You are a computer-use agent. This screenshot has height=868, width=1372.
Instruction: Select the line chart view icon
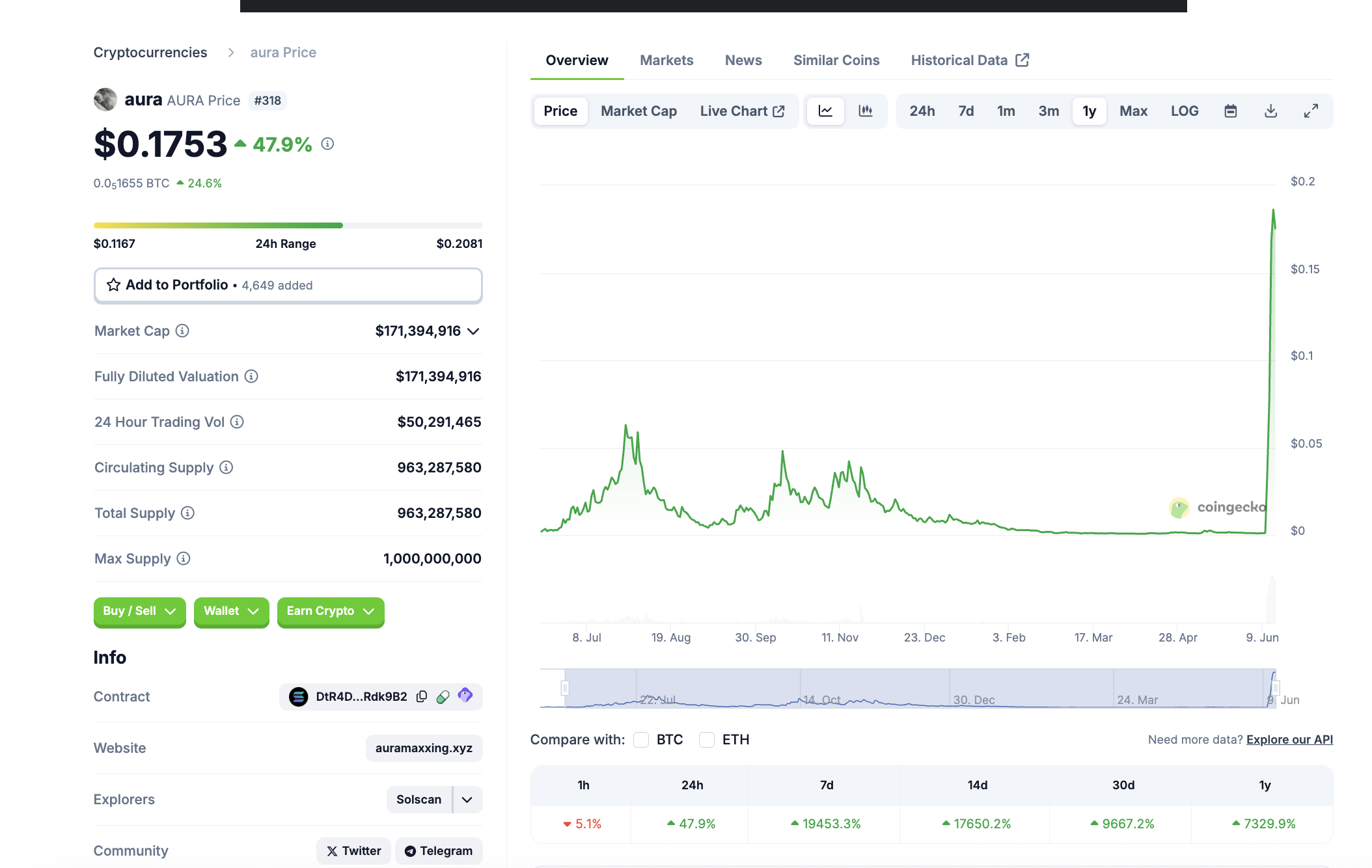click(825, 111)
